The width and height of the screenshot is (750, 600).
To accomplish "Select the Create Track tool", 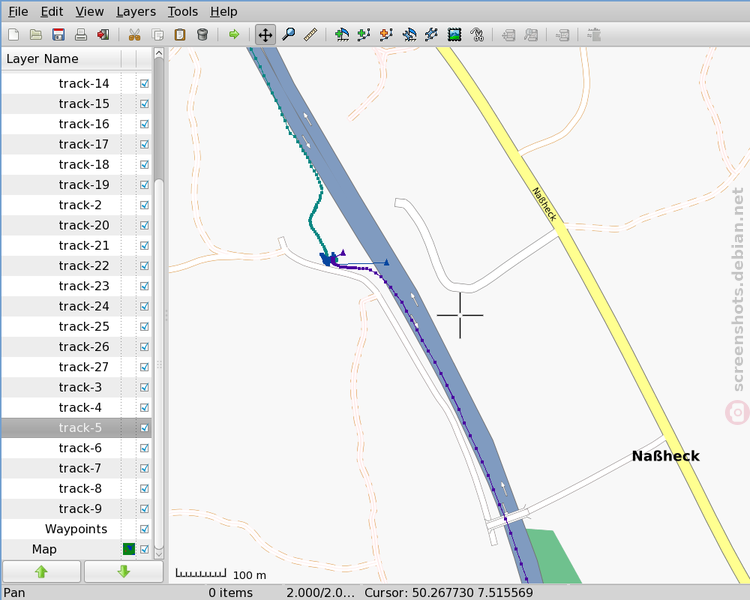I will point(364,34).
